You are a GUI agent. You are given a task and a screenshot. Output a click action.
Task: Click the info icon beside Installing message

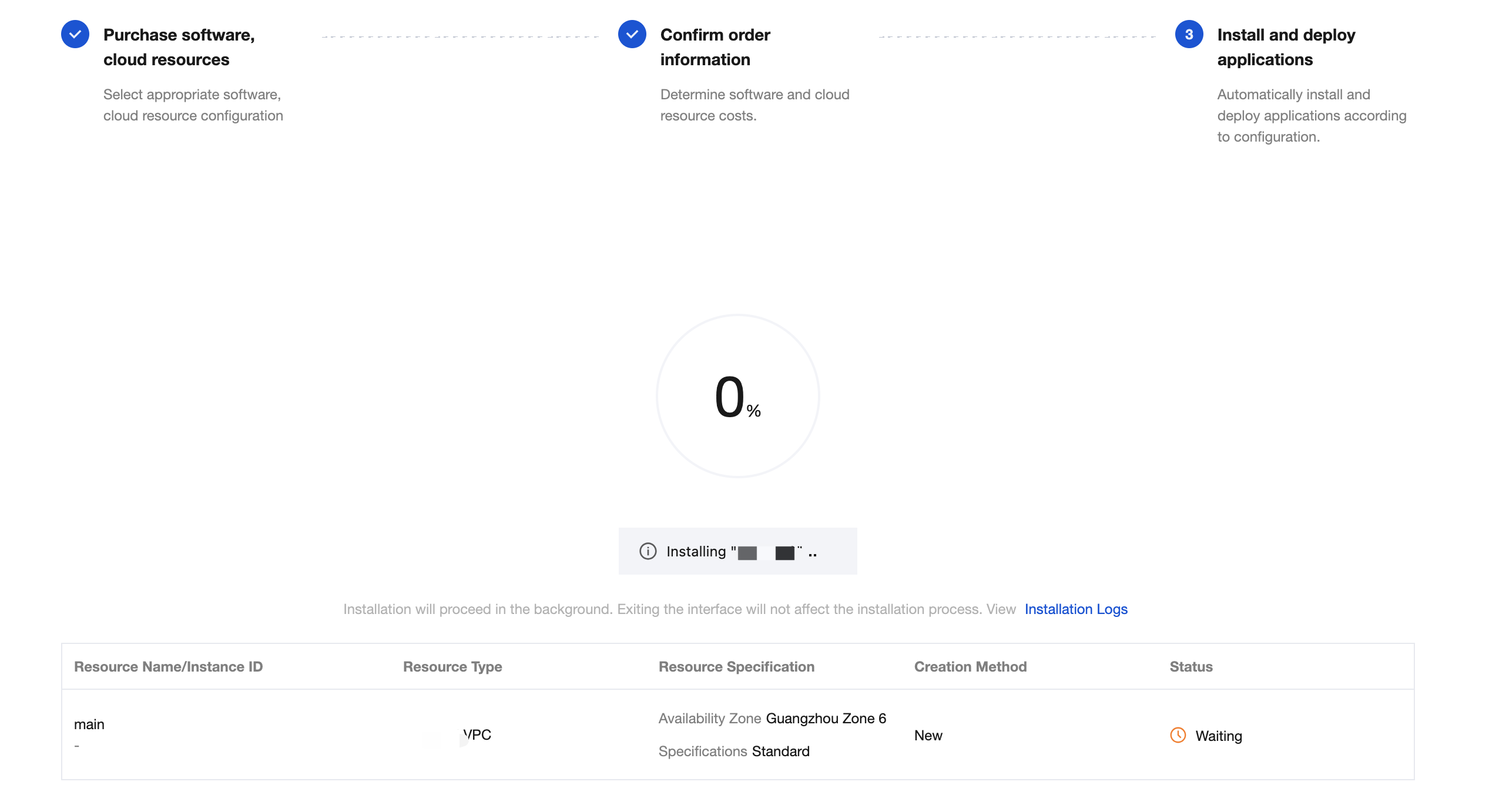[x=648, y=551]
